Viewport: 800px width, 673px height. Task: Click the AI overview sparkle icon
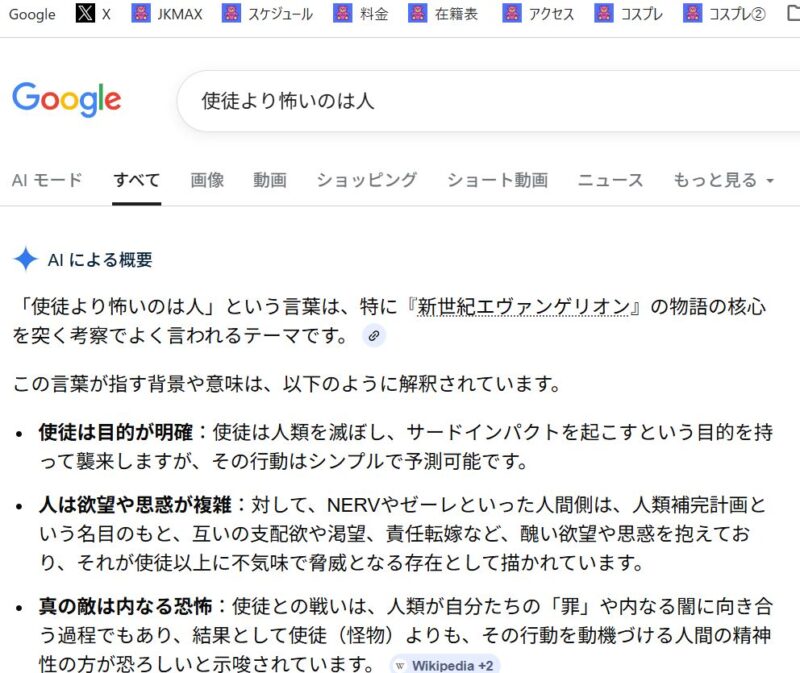(x=25, y=260)
